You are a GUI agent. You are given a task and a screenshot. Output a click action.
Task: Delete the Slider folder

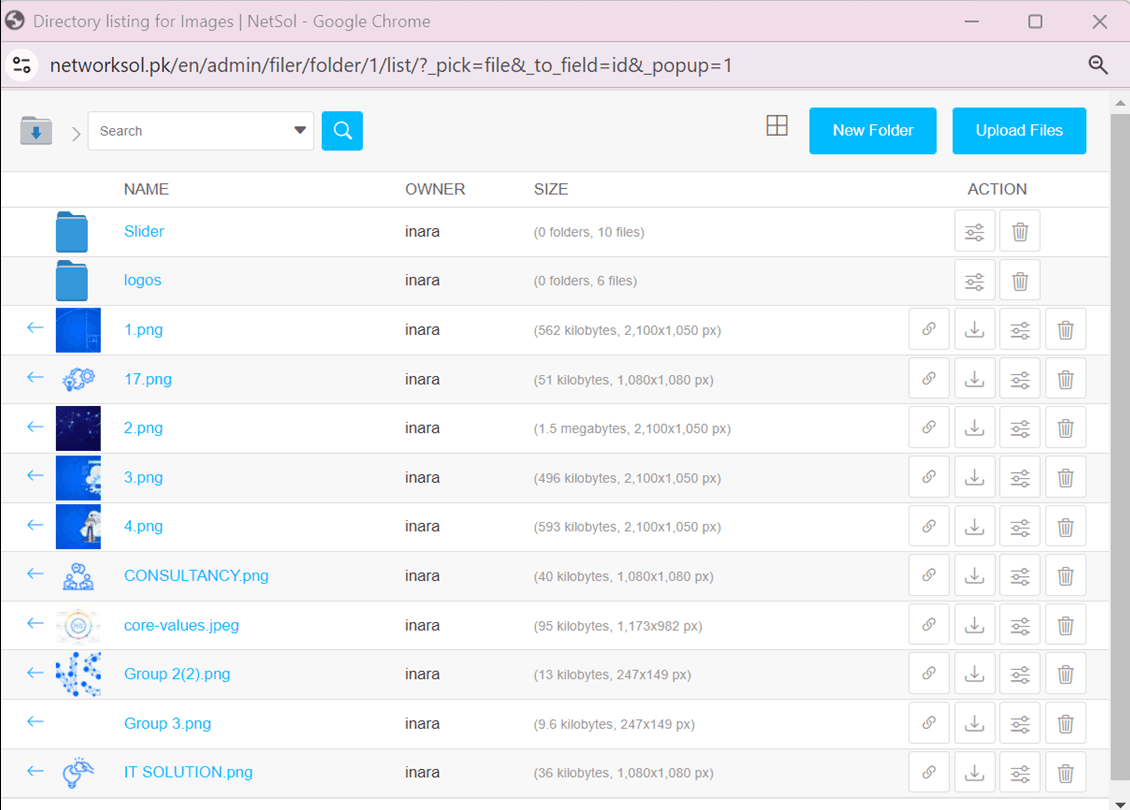pyautogui.click(x=1020, y=231)
